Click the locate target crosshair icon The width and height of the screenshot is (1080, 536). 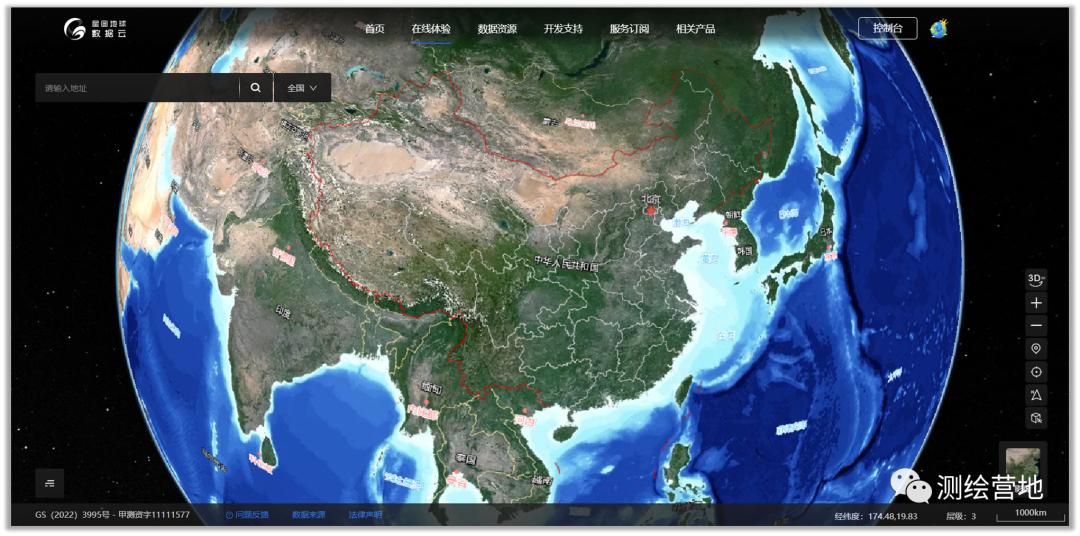(x=1036, y=372)
